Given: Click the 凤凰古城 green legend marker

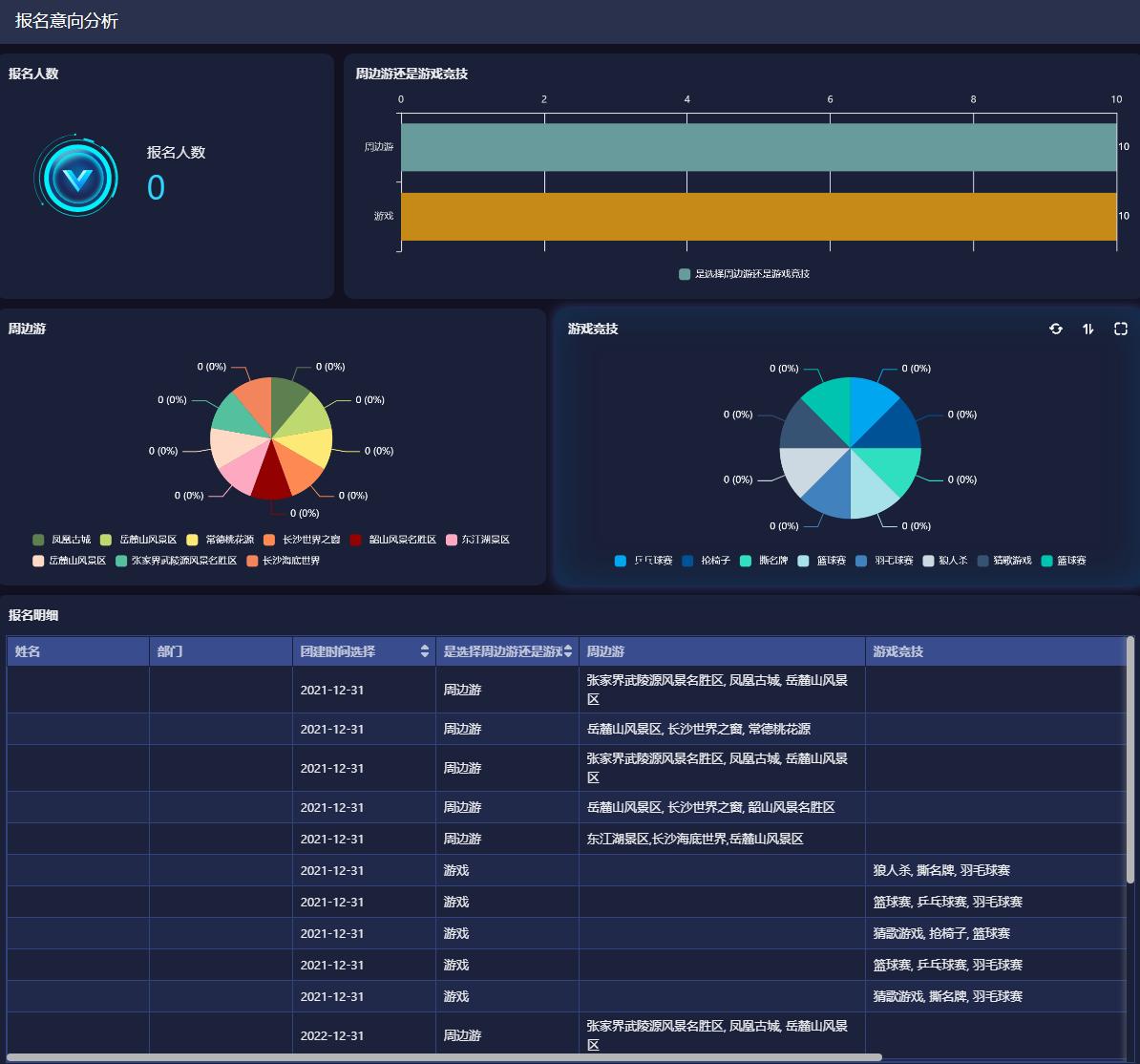Looking at the screenshot, I should tap(38, 540).
